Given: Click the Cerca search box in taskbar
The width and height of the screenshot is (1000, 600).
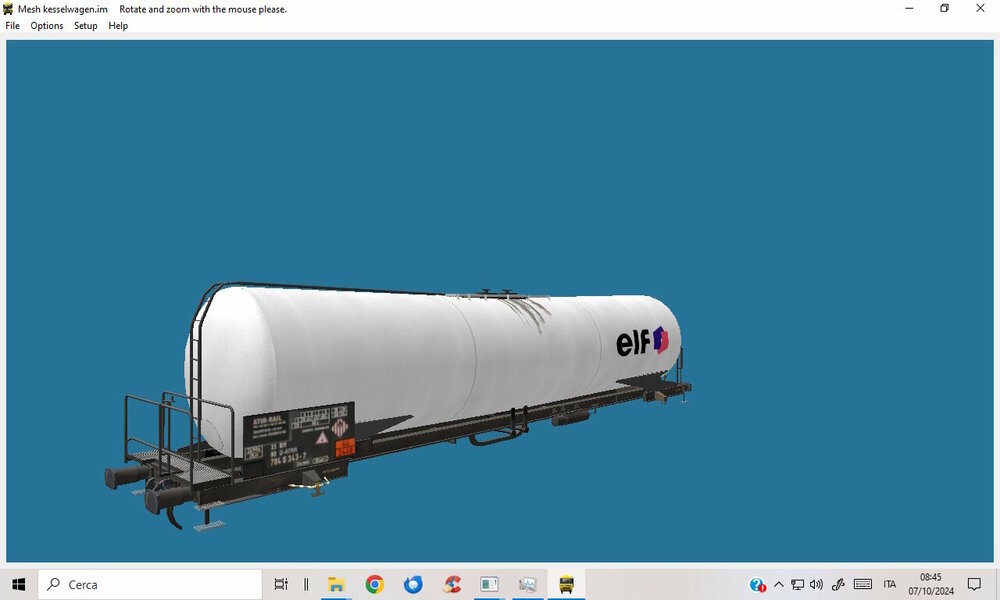Looking at the screenshot, I should [x=150, y=584].
